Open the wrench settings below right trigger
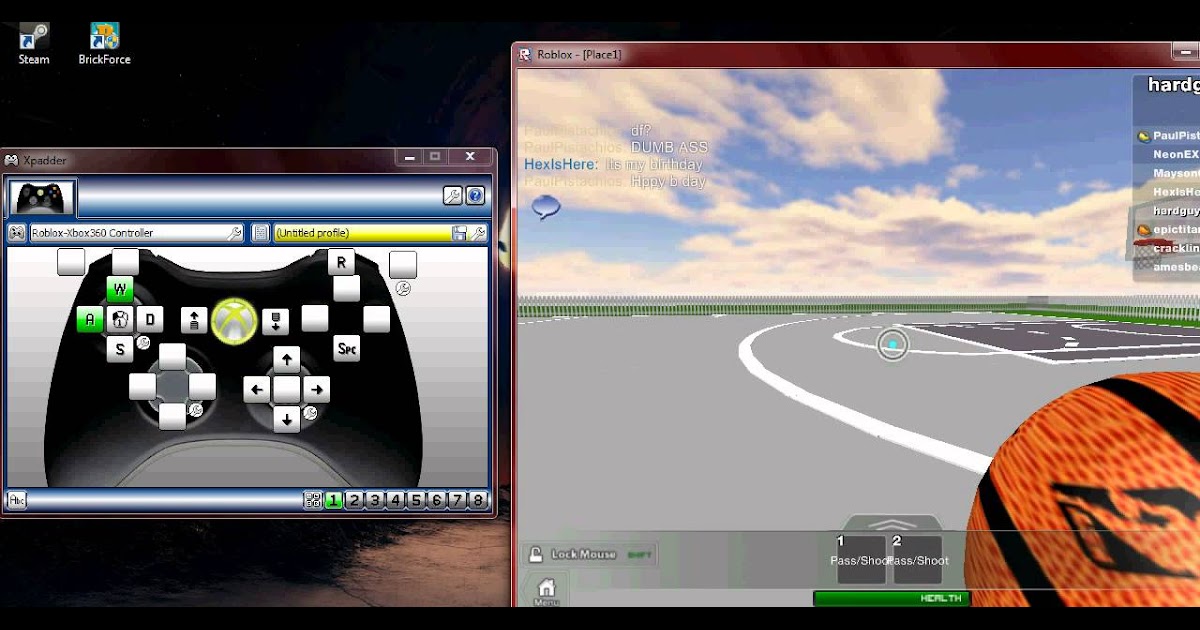 coord(403,289)
